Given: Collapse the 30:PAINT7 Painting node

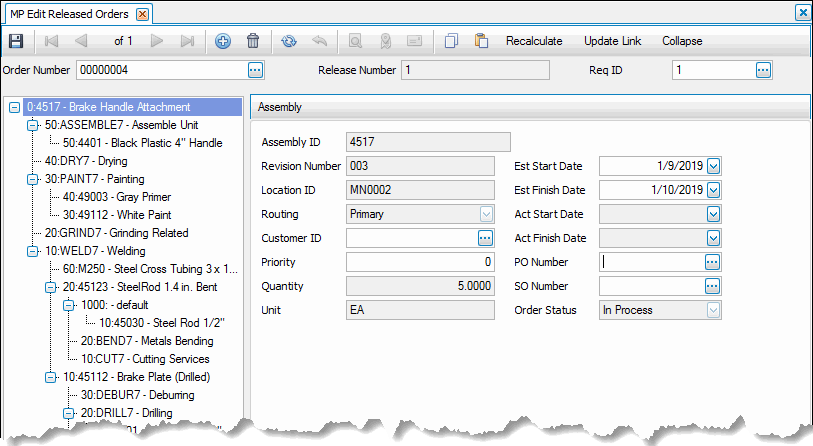Looking at the screenshot, I should 33,179.
